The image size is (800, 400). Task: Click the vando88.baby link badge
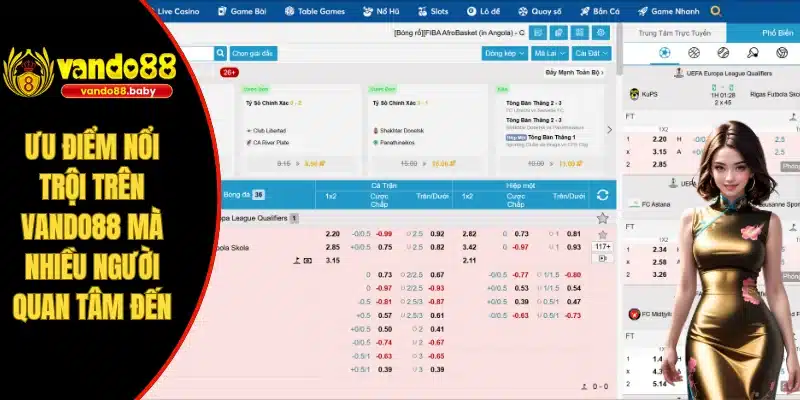(116, 91)
